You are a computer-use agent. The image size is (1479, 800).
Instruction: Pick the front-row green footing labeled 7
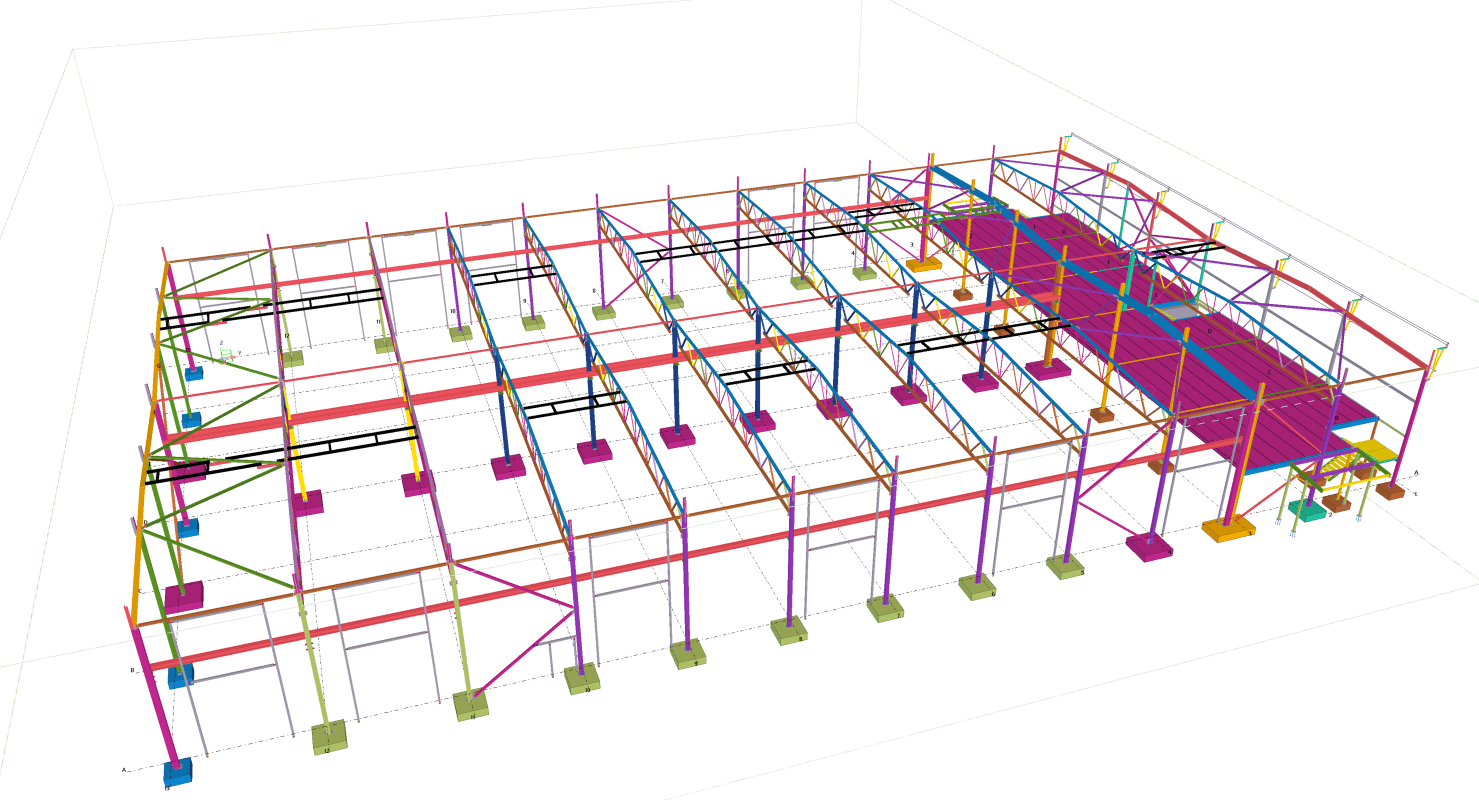click(885, 608)
